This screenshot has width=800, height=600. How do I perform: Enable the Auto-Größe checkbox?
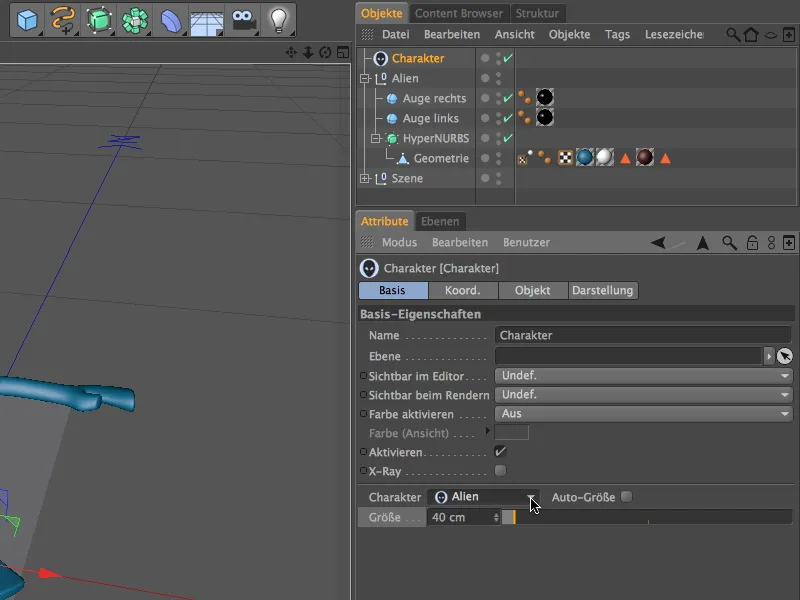pyautogui.click(x=627, y=496)
